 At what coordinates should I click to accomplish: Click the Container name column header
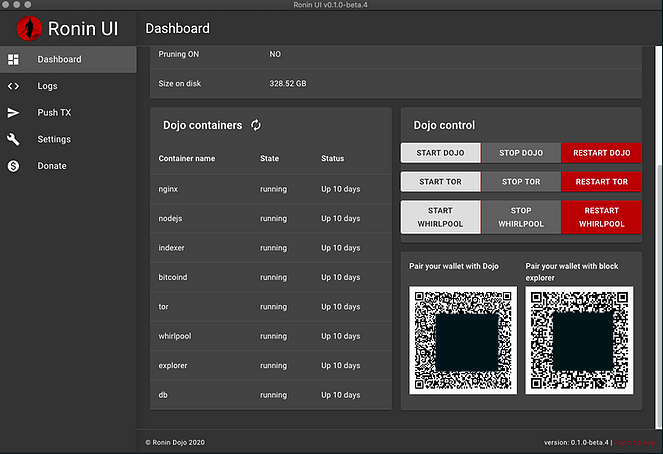(186, 159)
